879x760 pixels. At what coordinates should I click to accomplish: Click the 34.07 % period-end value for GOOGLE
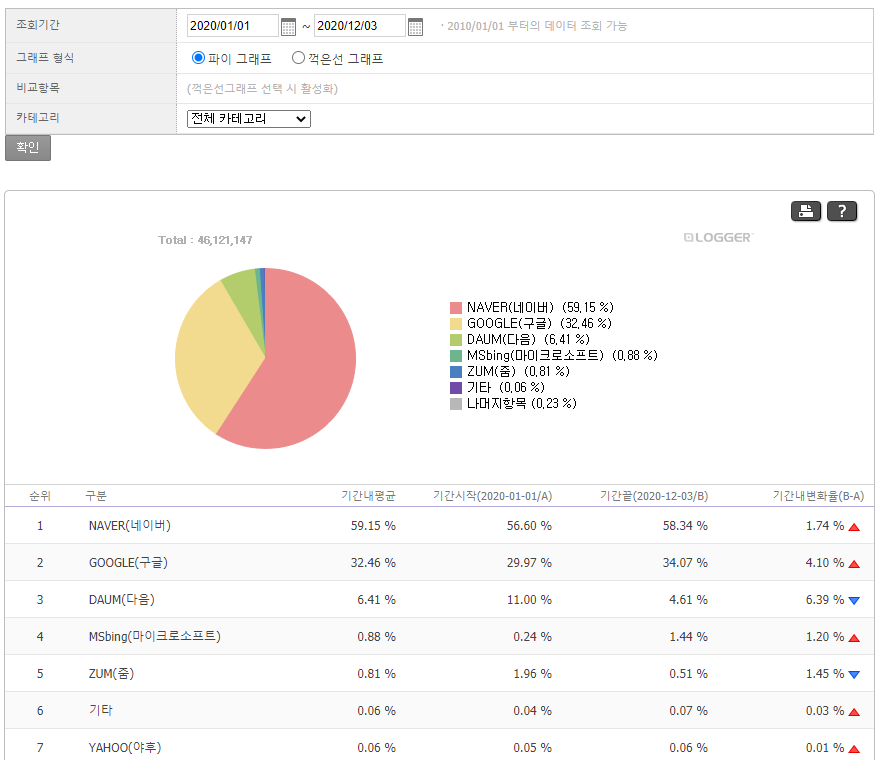tap(685, 563)
